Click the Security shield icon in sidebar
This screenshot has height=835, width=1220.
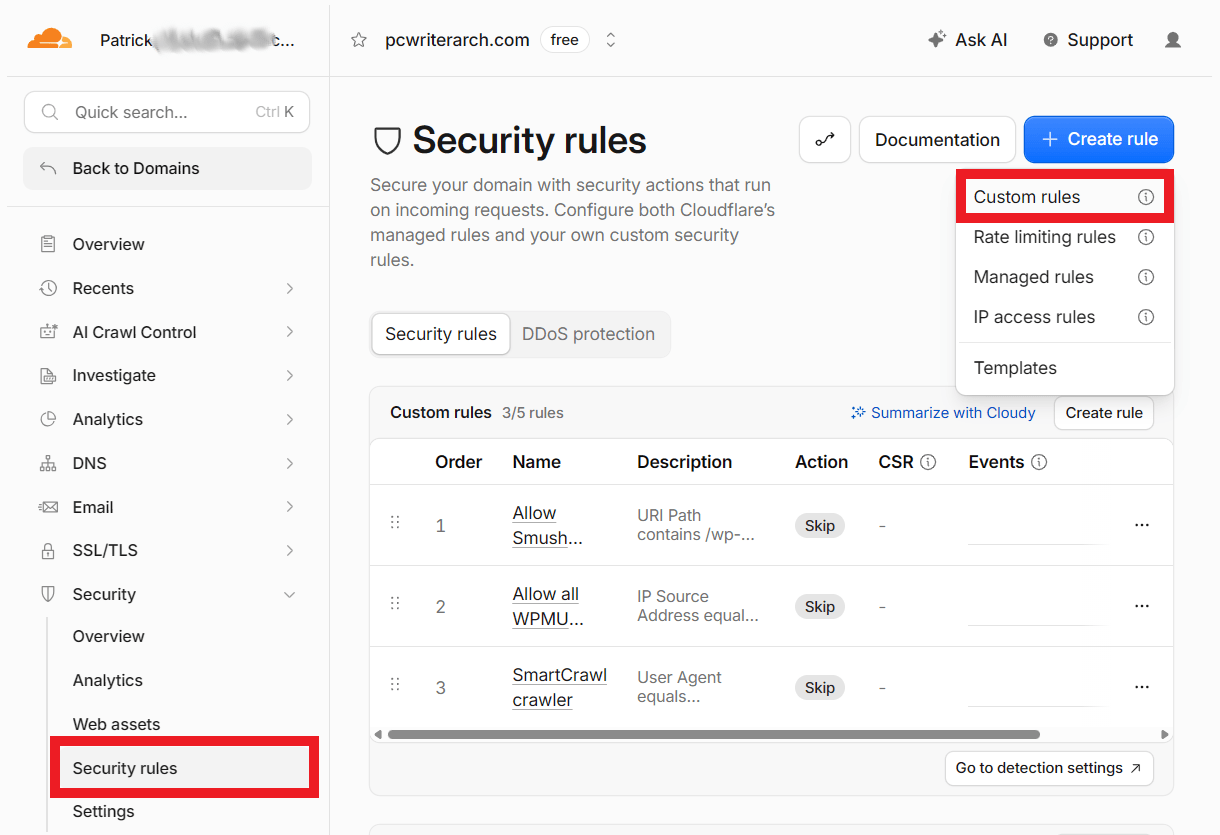pos(48,594)
